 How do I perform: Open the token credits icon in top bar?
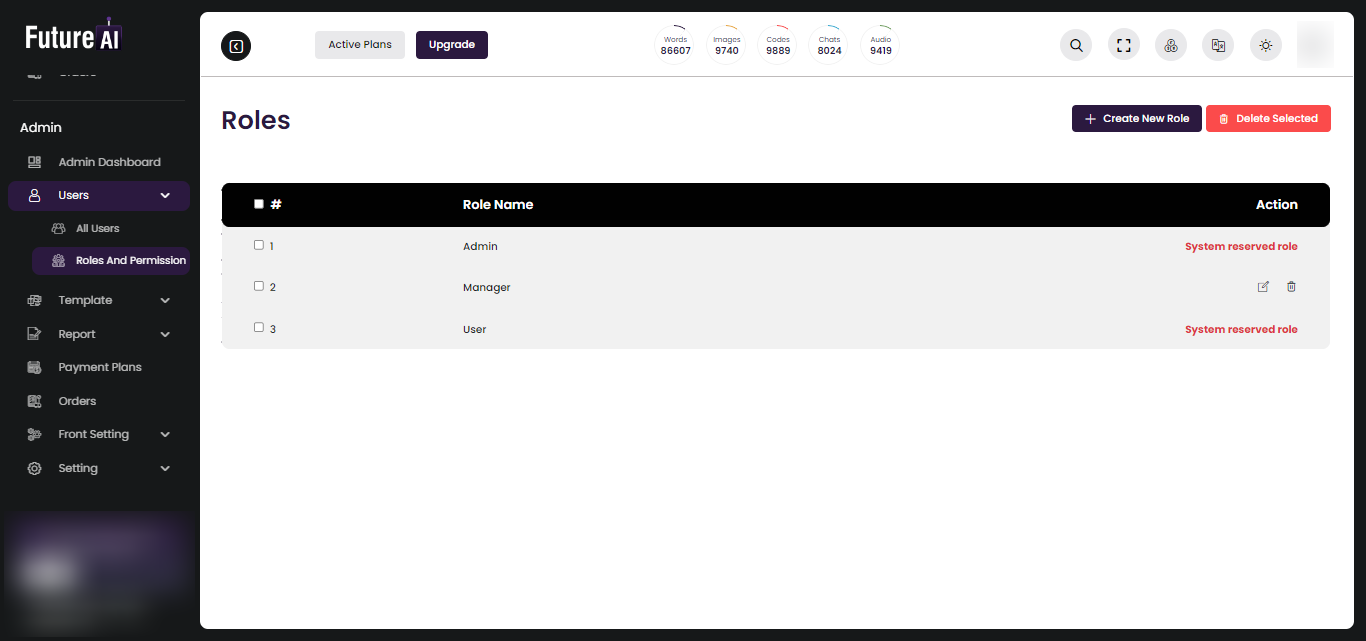(1170, 45)
